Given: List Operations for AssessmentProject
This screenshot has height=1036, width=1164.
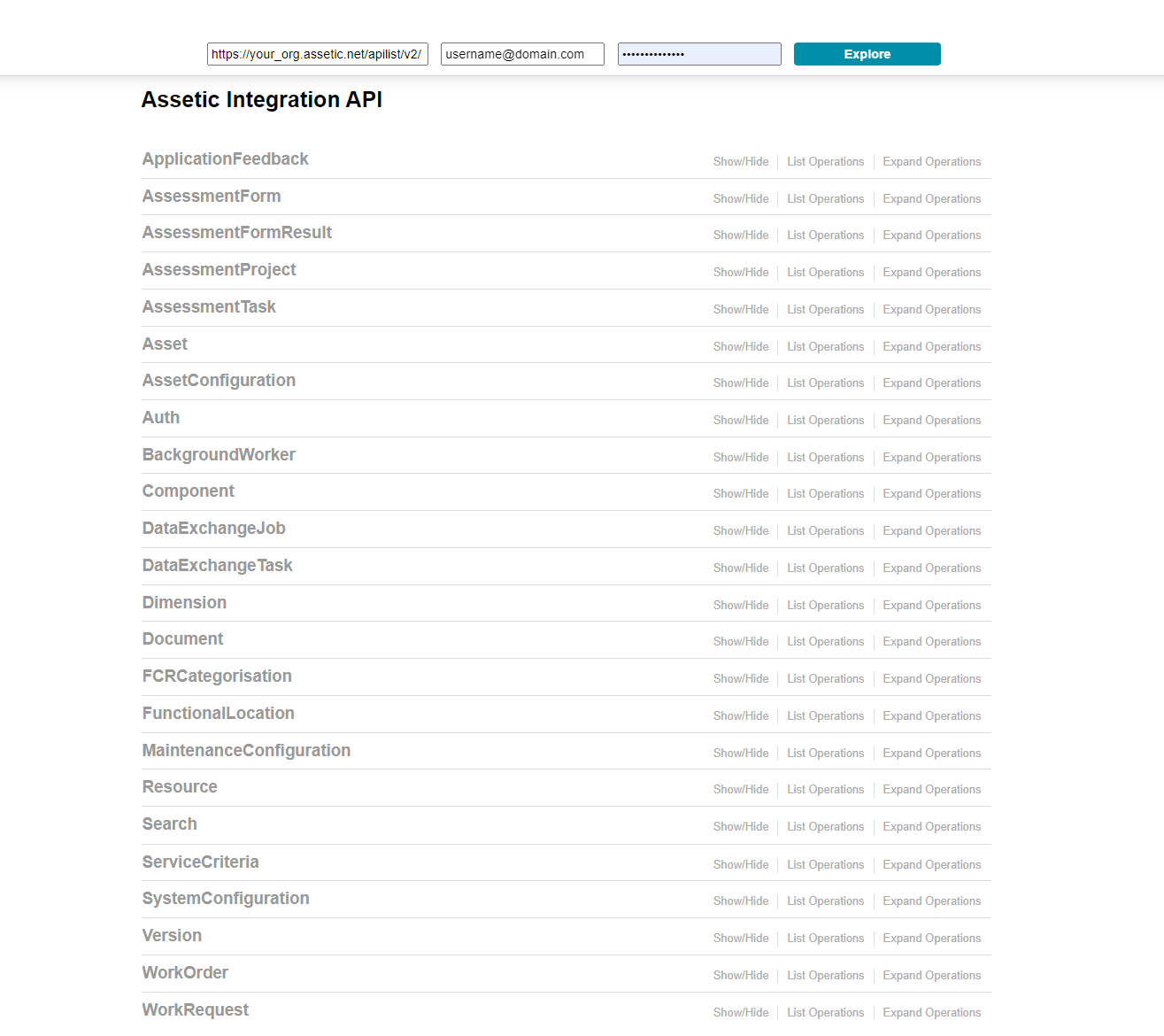Looking at the screenshot, I should [825, 273].
